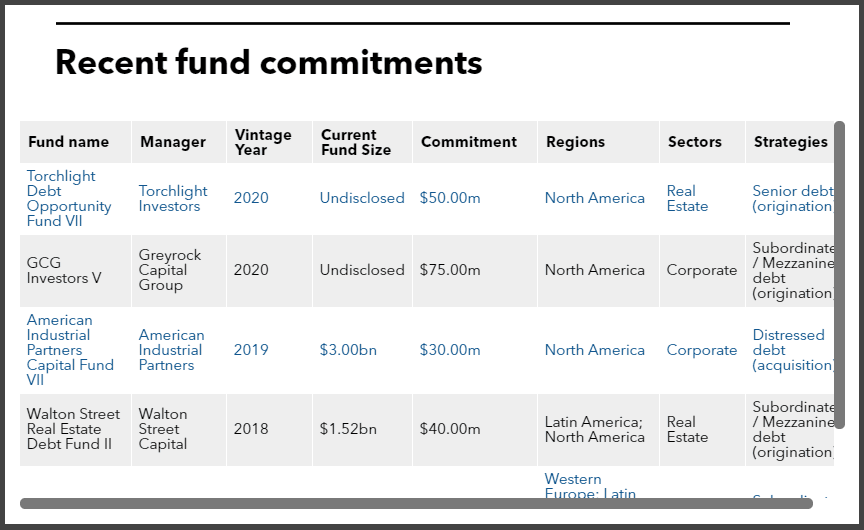
Task: Click American Industrial row's Corporate sector
Action: pos(701,350)
